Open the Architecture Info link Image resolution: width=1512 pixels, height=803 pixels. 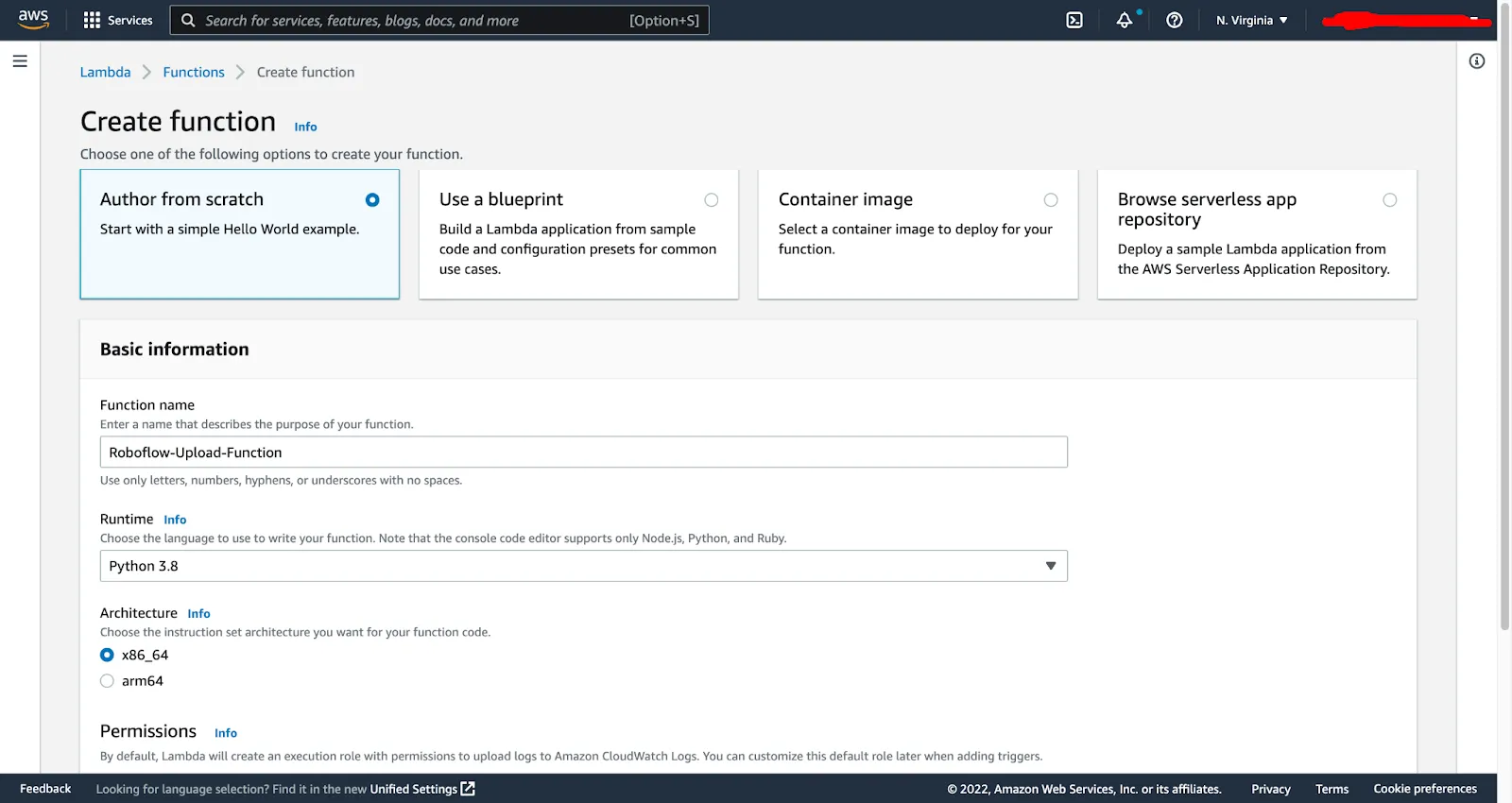[x=198, y=614]
